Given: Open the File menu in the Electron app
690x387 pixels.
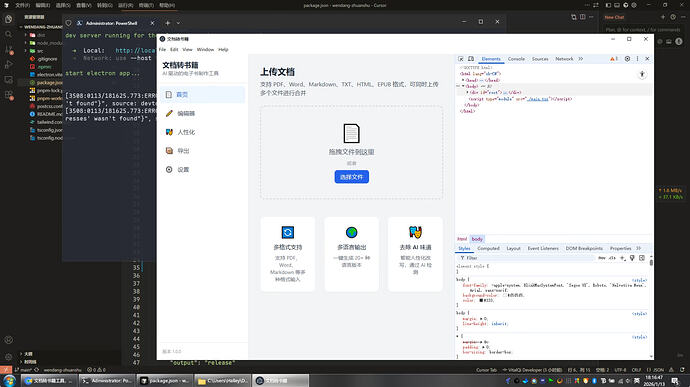Looking at the screenshot, I should click(162, 50).
